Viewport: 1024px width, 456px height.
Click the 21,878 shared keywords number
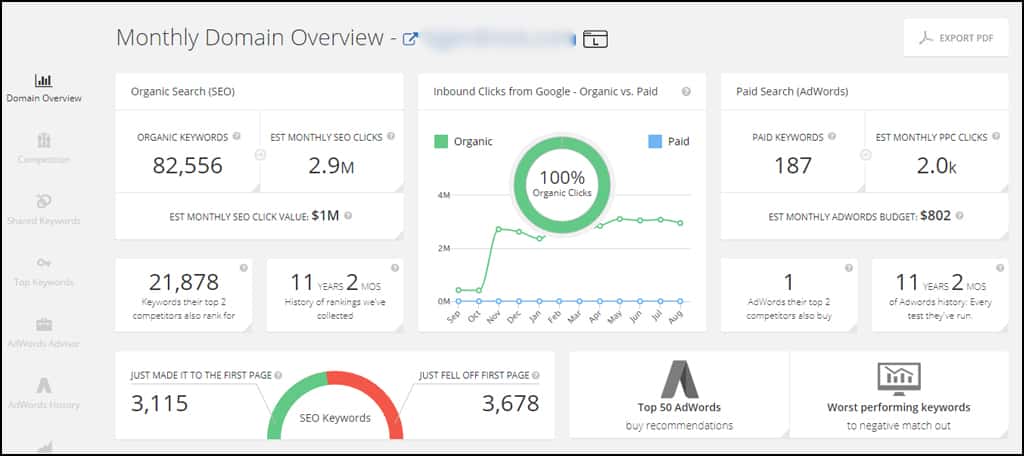184,282
